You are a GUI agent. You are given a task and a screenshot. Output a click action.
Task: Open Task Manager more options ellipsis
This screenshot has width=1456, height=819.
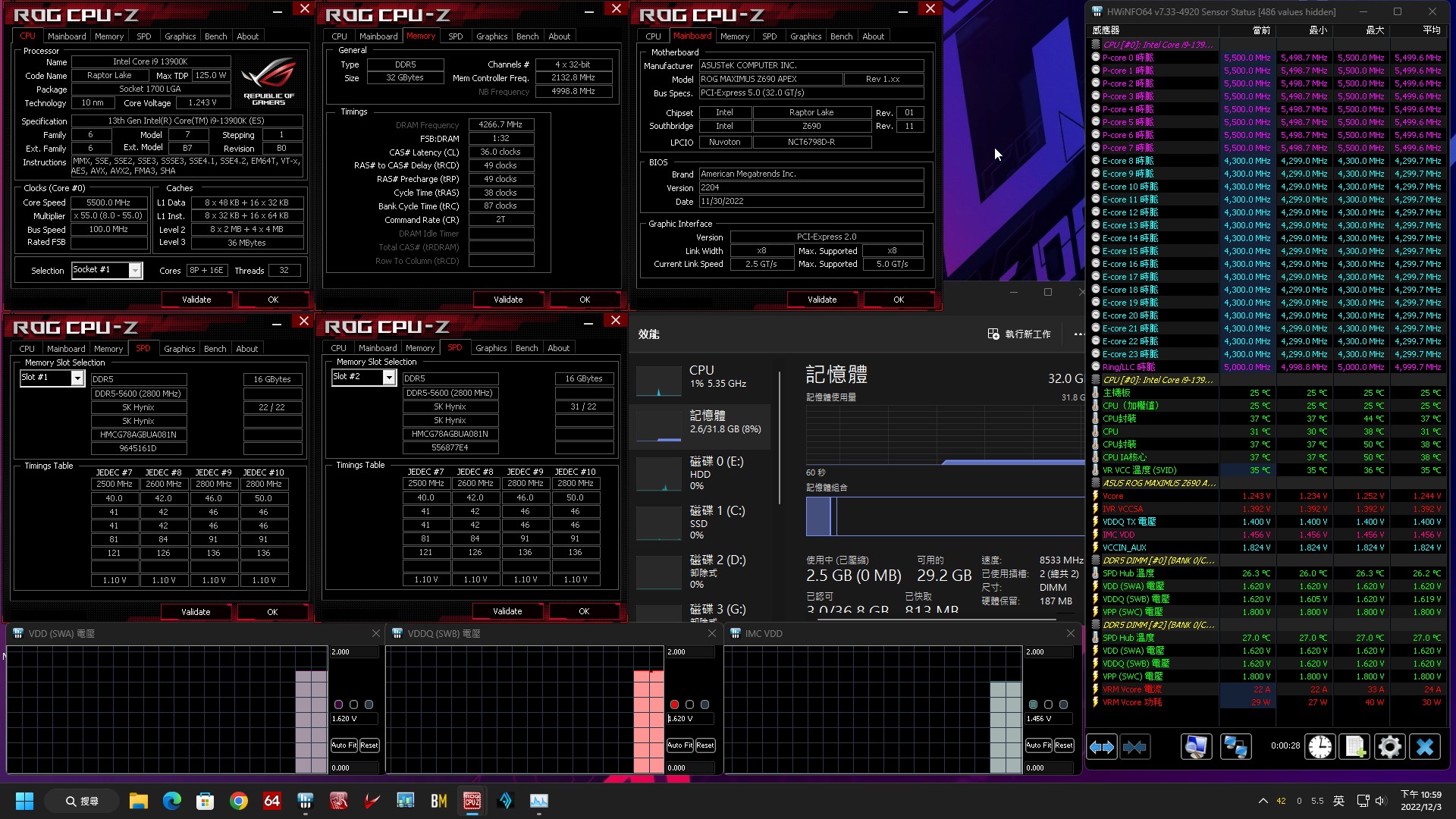[x=1079, y=334]
